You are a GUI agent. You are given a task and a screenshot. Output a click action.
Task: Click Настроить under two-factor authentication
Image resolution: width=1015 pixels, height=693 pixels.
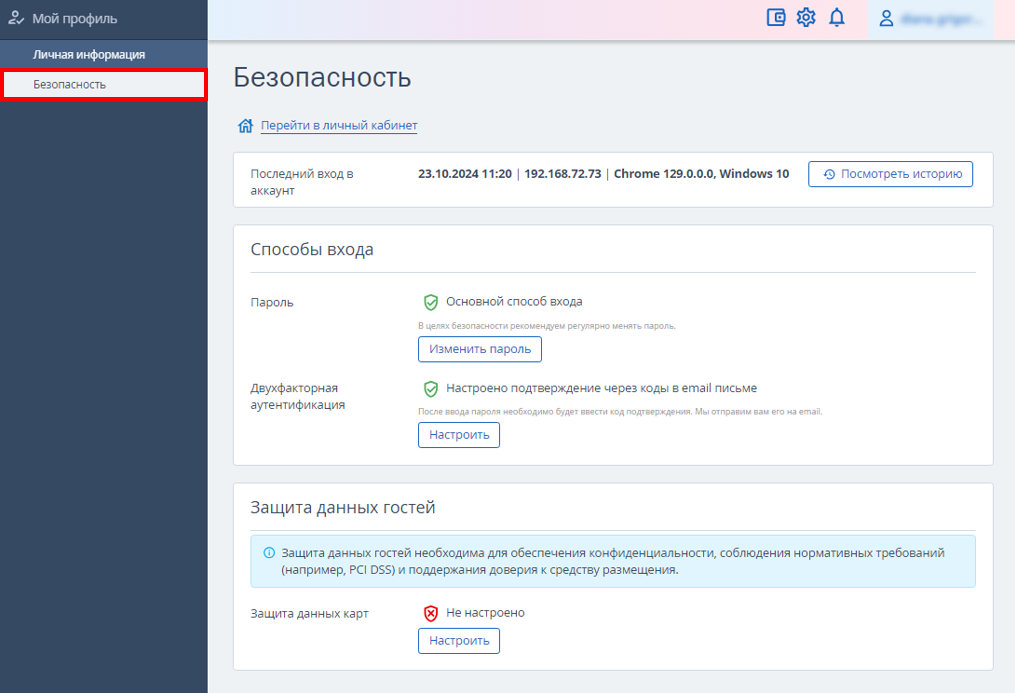pos(459,435)
